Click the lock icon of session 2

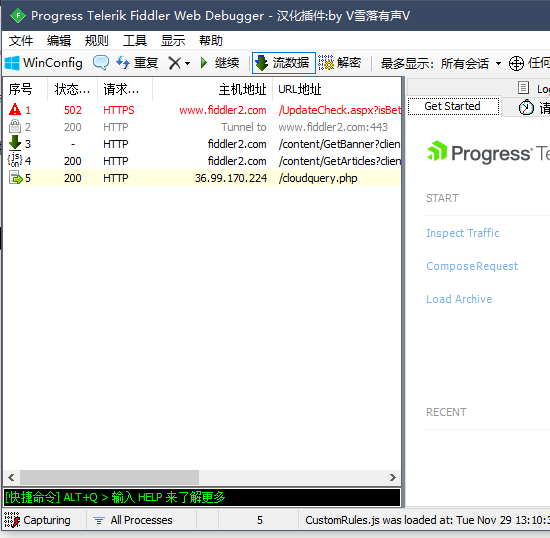[15, 127]
